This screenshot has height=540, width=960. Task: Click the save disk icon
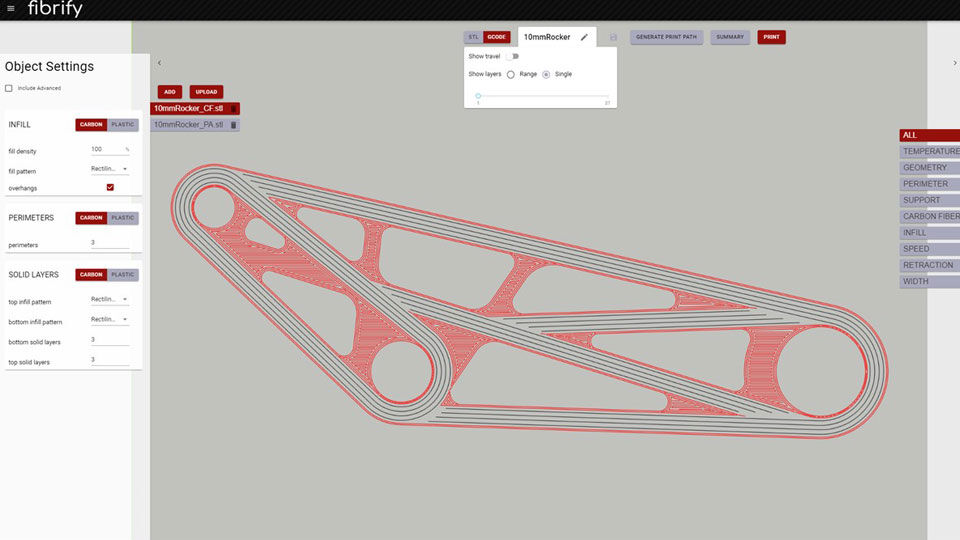[613, 37]
